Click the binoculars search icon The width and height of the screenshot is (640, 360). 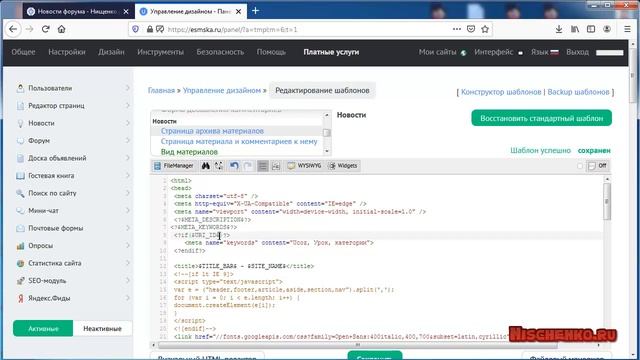tap(206, 166)
